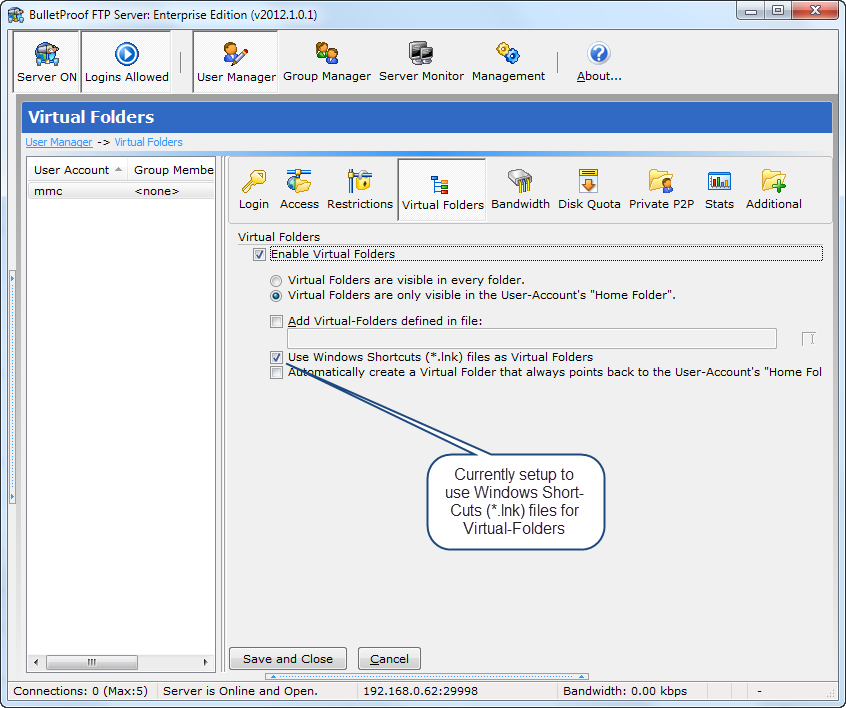Click the Group Membership column header
Screen dimensions: 846x708
pyautogui.click(x=172, y=170)
